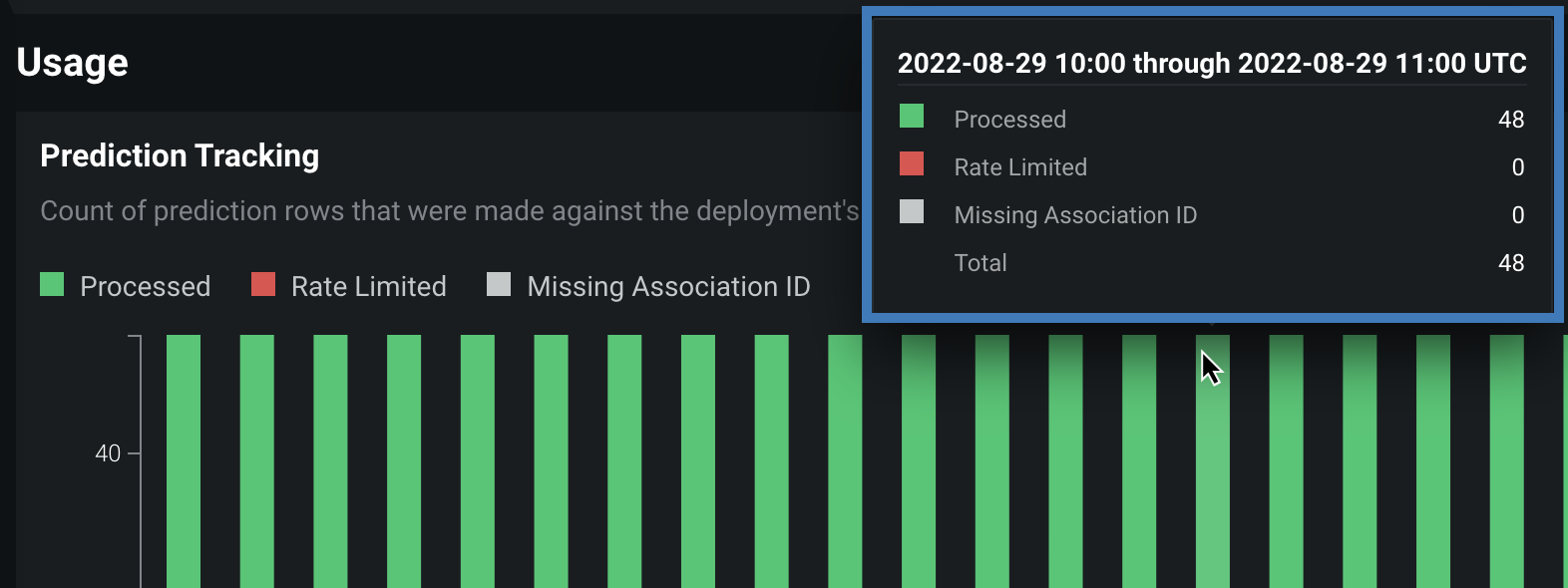
Task: Click the Prediction Tracking chart title
Action: click(180, 156)
